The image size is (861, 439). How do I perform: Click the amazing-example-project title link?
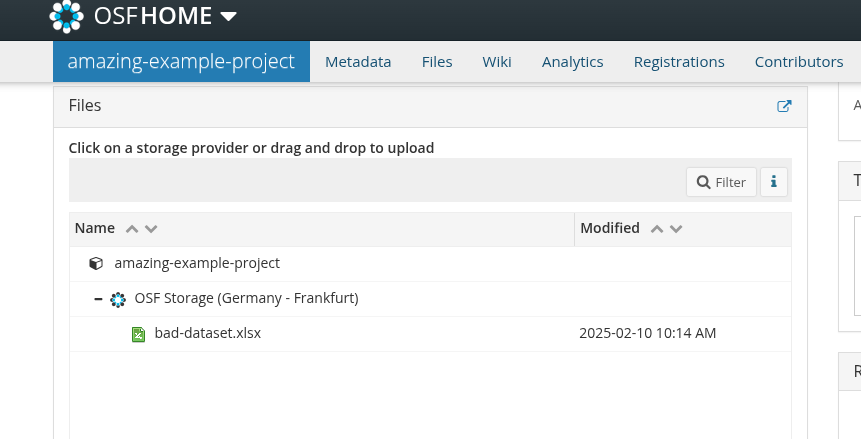[x=181, y=62]
